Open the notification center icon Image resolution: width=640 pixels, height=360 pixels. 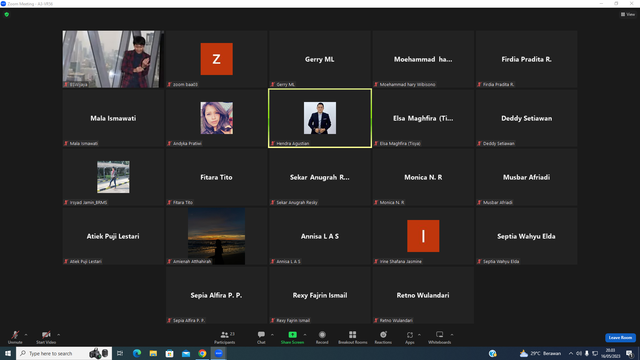tap(629, 353)
